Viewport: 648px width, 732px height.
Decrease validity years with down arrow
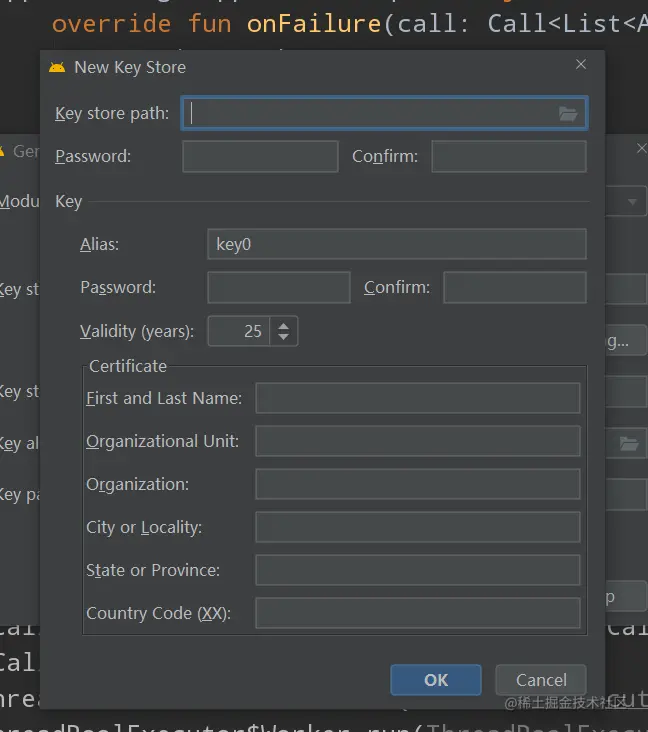coord(283,337)
